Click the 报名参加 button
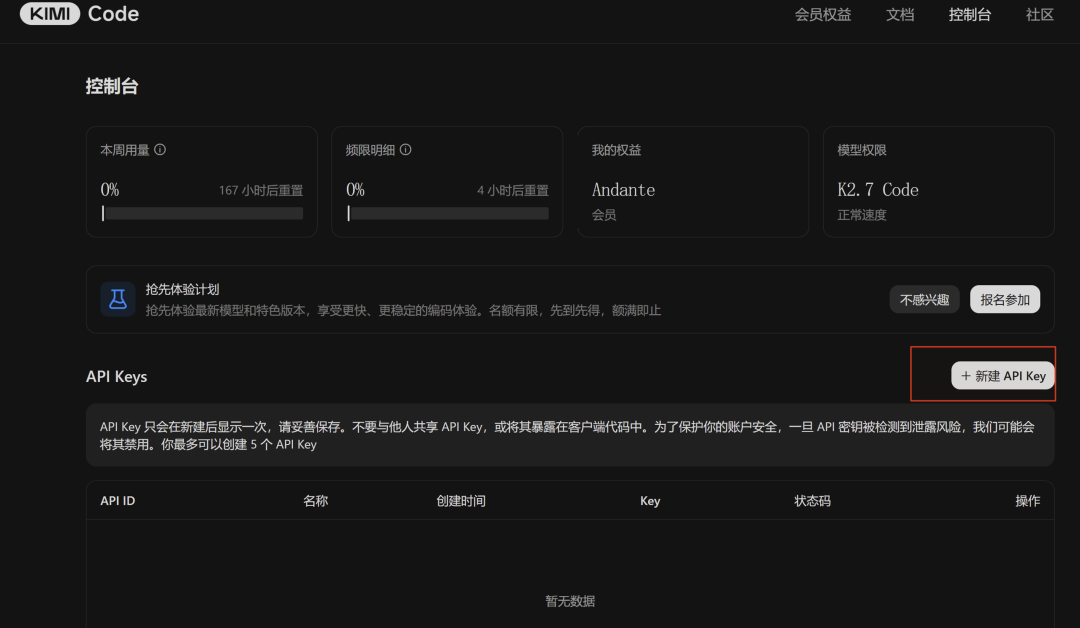This screenshot has height=628, width=1080. [x=1005, y=300]
